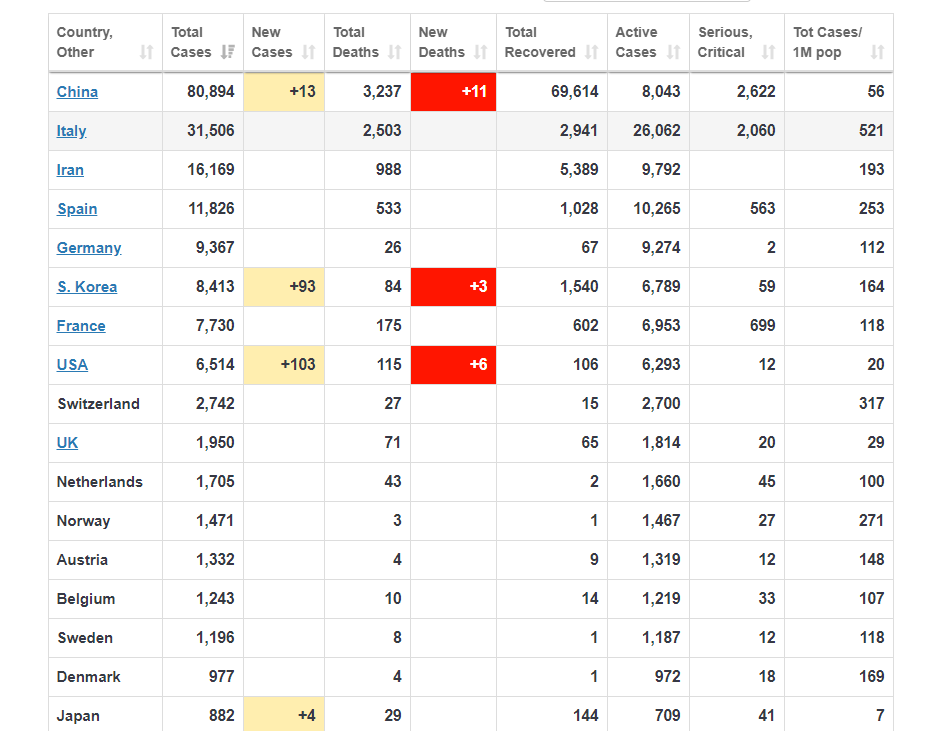This screenshot has height=731, width=927.
Task: Sort by Serious, Critical arrow icon
Action: pos(768,52)
